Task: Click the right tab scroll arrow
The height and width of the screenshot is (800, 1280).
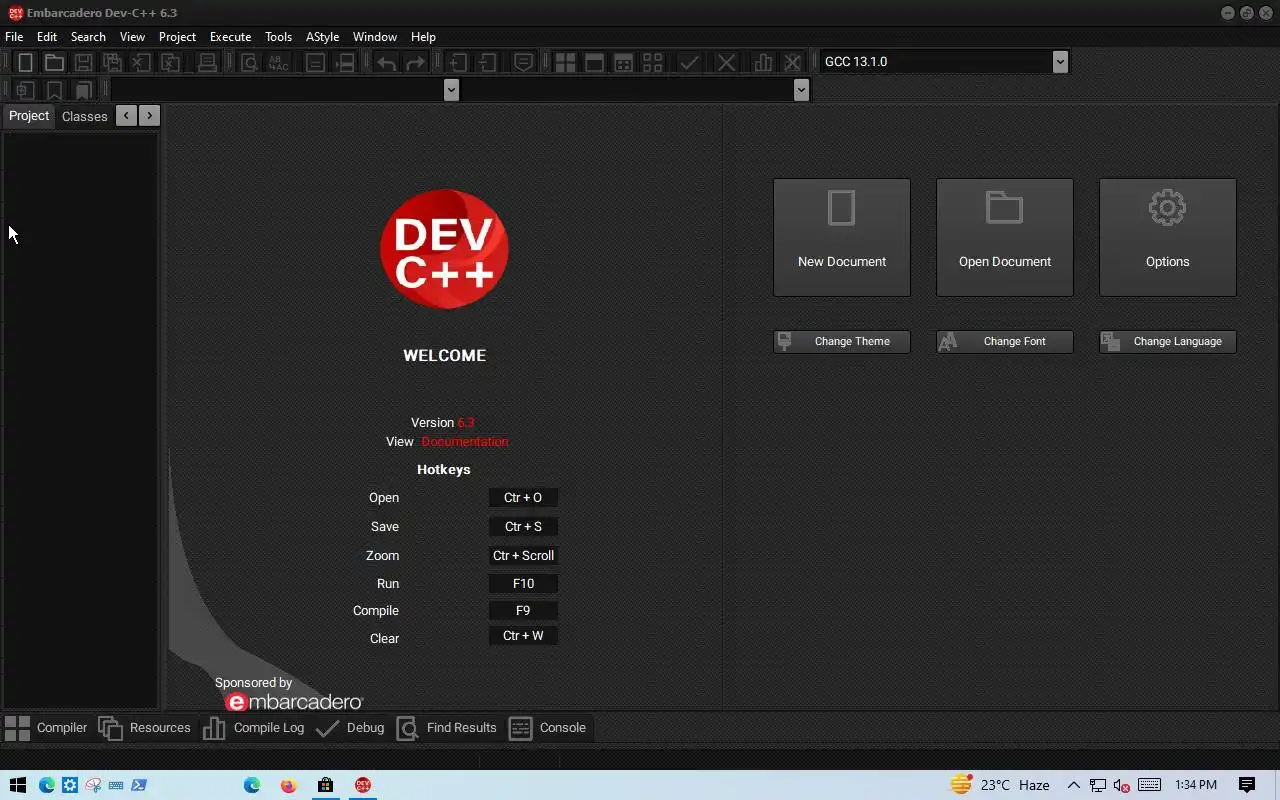Action: click(150, 116)
